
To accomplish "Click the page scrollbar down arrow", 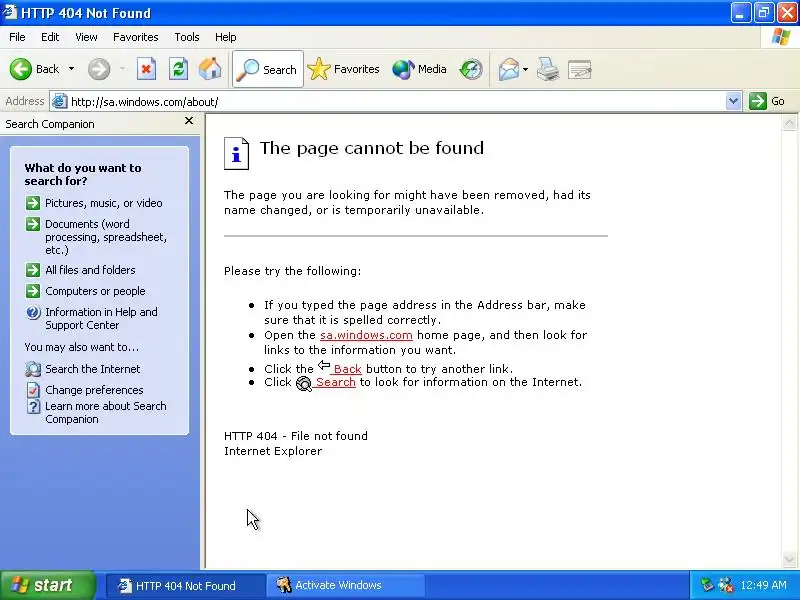I will click(789, 559).
